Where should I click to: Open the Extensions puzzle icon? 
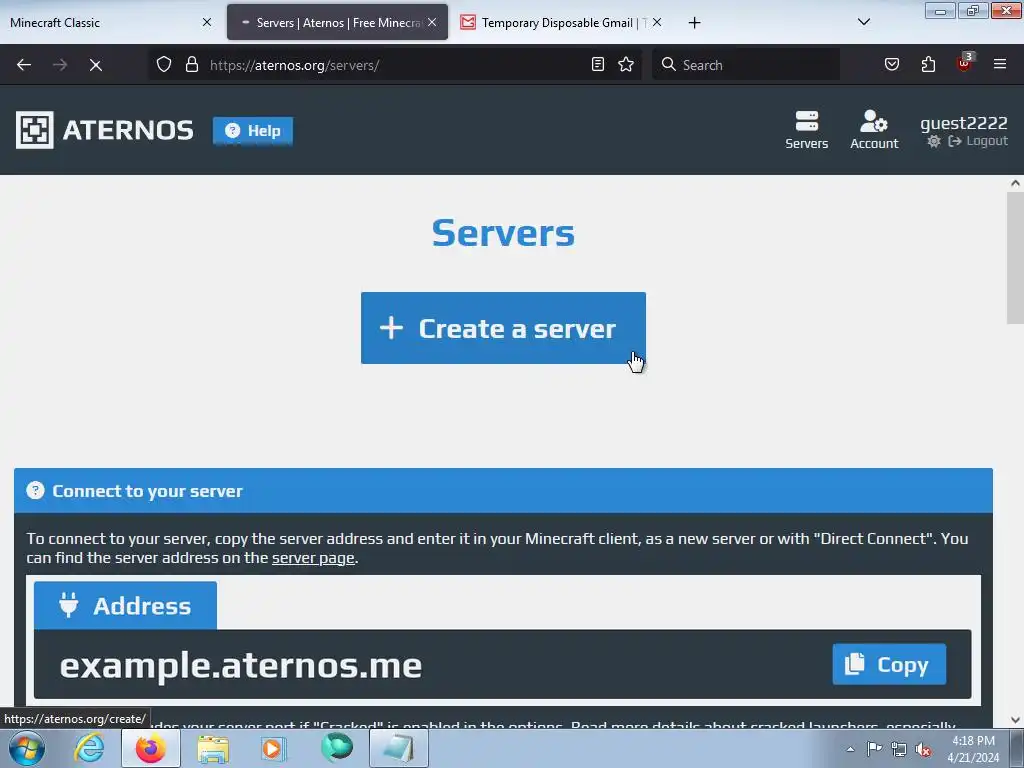click(x=928, y=65)
